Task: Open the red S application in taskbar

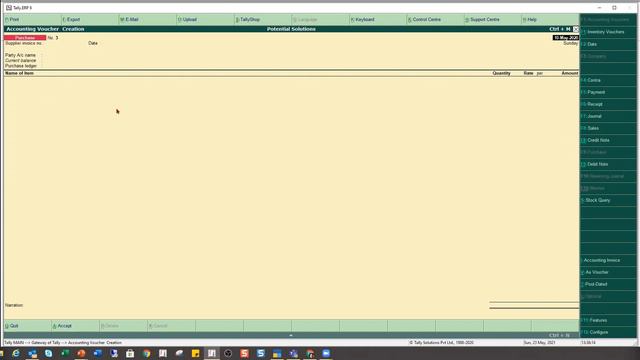Action: (244, 353)
